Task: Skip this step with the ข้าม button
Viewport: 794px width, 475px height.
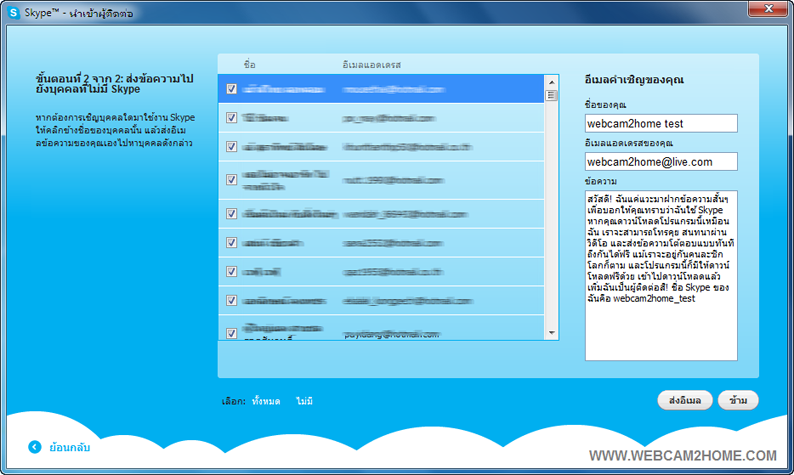Action: click(739, 400)
